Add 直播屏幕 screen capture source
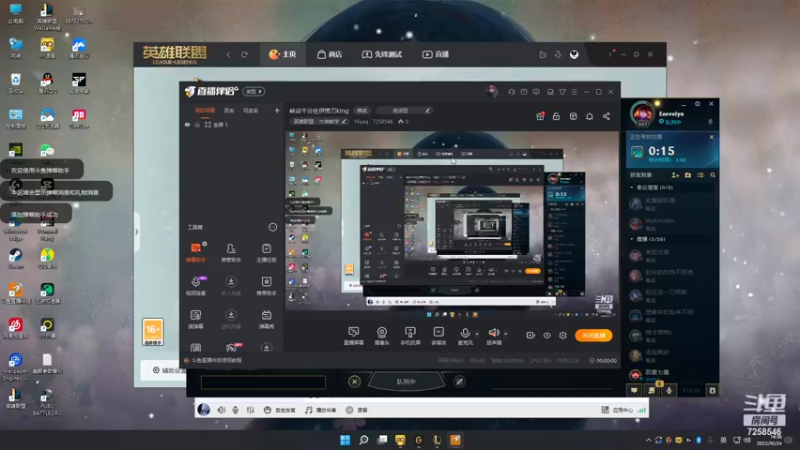 (x=354, y=336)
